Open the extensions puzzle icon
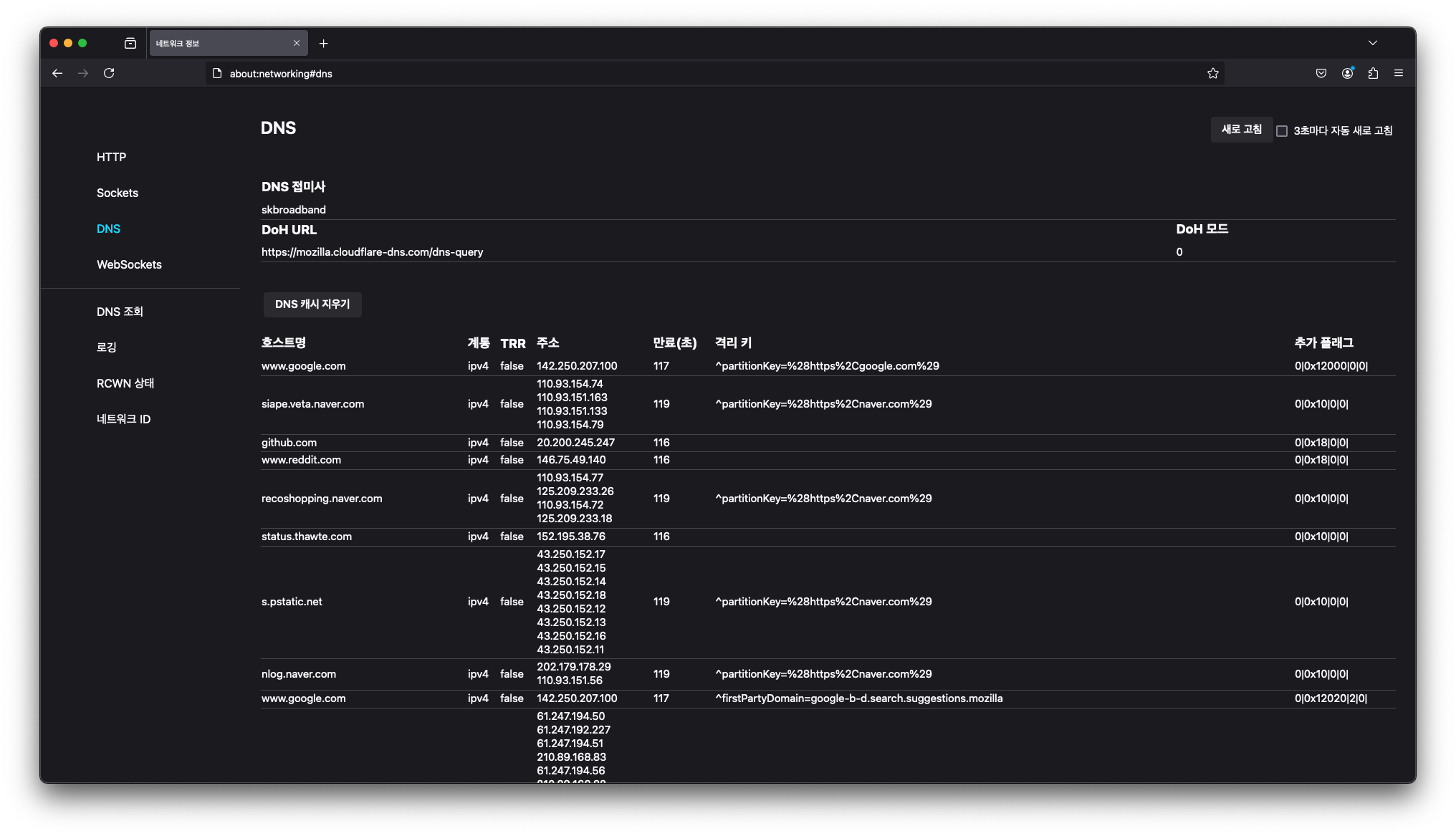 (1373, 73)
